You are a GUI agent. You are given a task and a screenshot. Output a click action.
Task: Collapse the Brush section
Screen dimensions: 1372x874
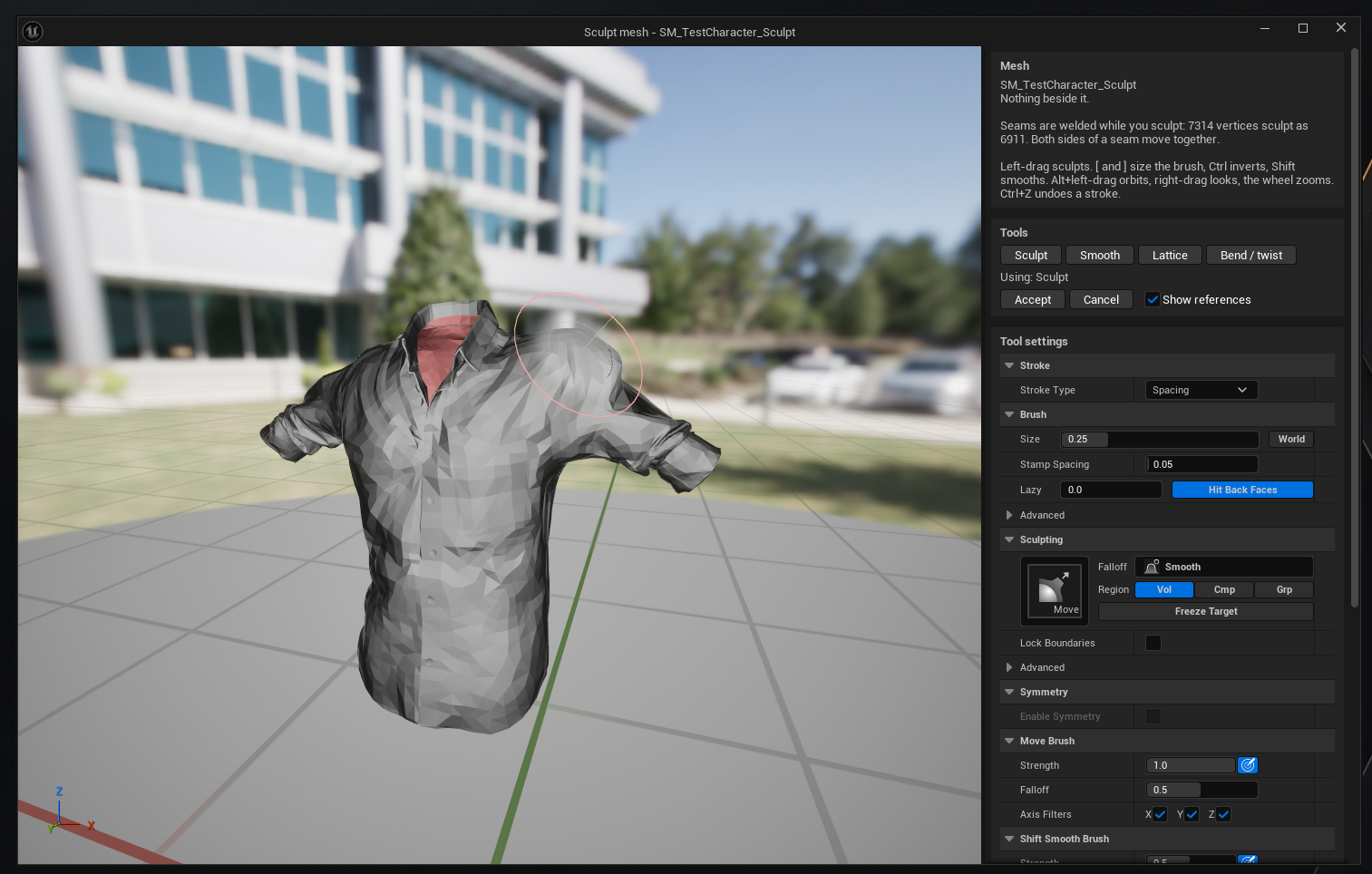(x=1009, y=414)
